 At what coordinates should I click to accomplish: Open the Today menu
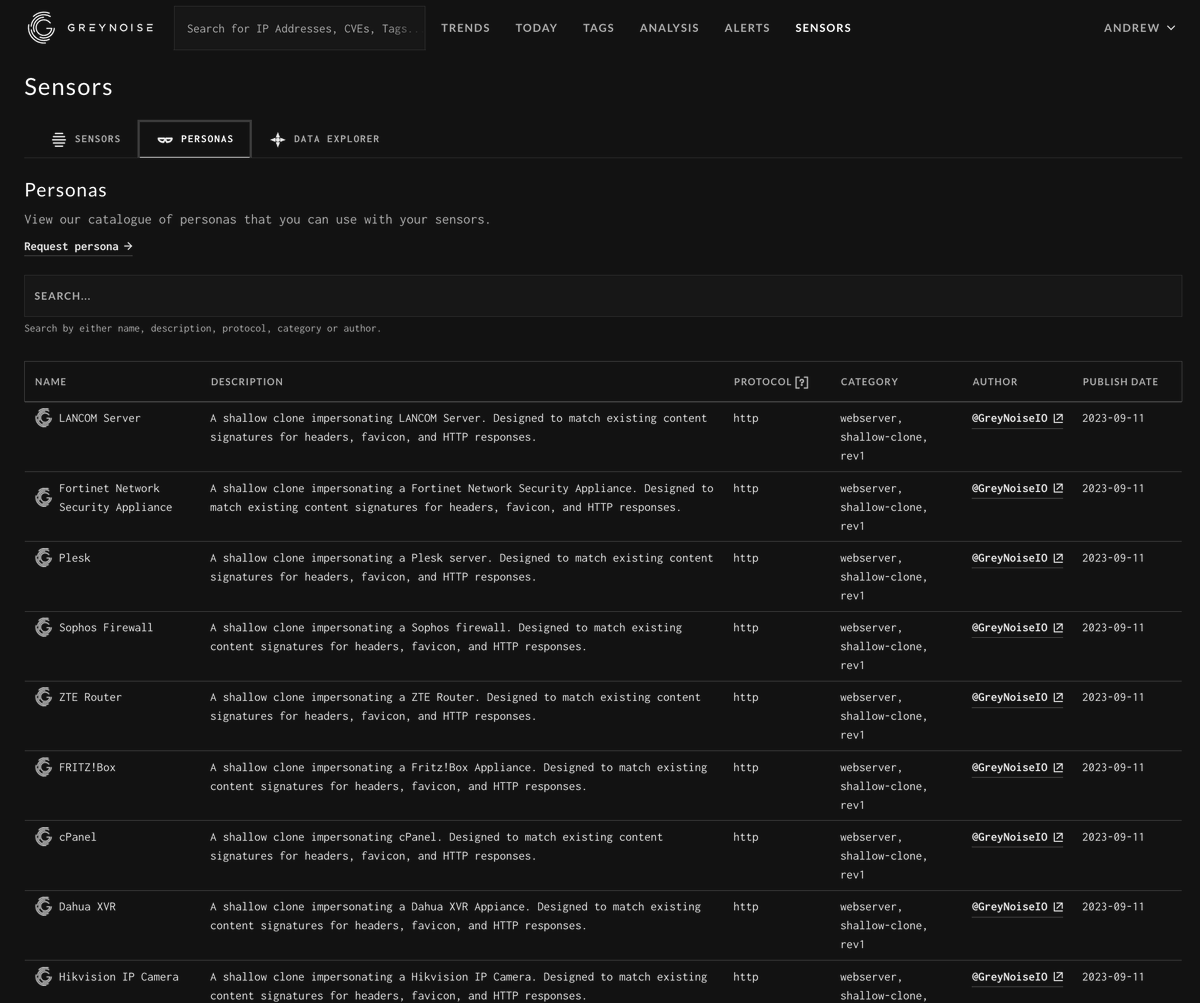pyautogui.click(x=536, y=28)
